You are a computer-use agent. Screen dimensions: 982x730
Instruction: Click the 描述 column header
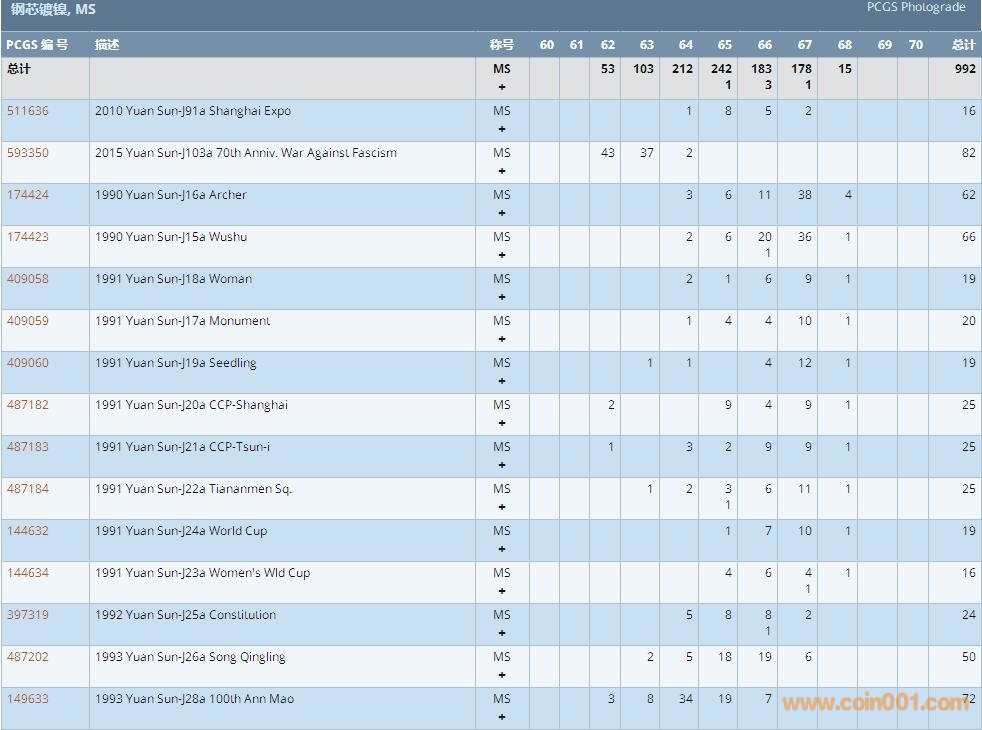[107, 45]
